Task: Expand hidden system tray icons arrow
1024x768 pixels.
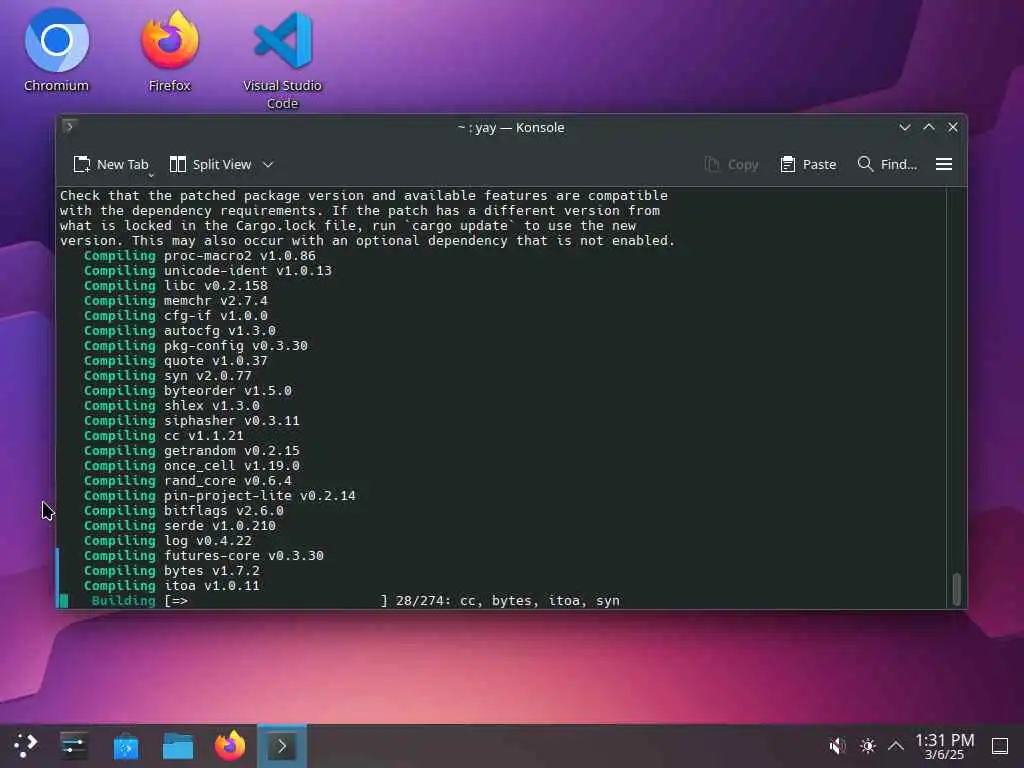Action: point(896,746)
